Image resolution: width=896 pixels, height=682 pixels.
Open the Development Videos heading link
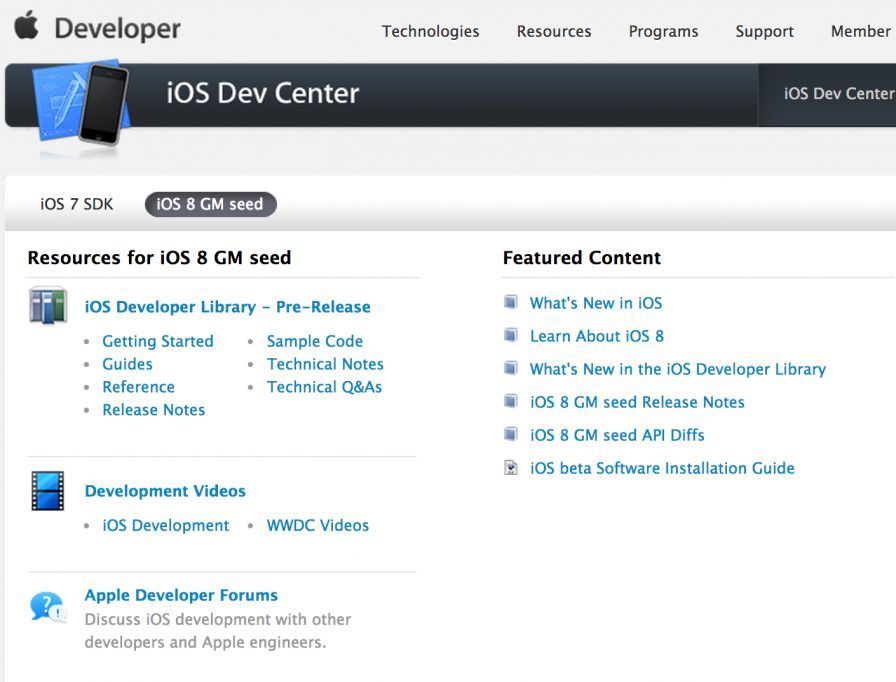[x=165, y=491]
